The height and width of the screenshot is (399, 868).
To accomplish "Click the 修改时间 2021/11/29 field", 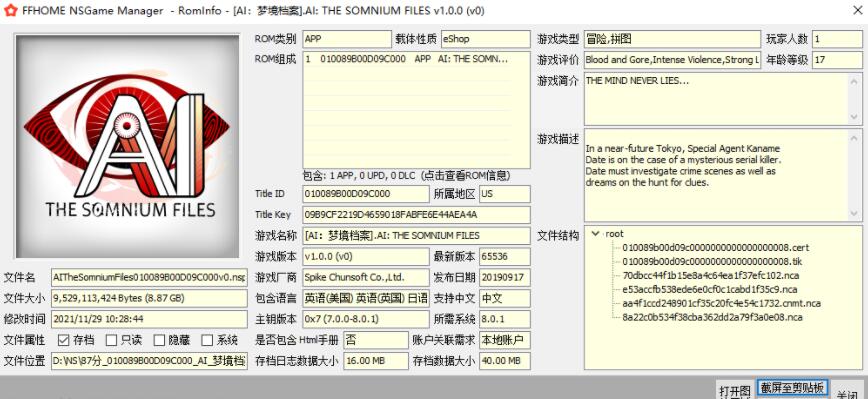I will tap(149, 319).
